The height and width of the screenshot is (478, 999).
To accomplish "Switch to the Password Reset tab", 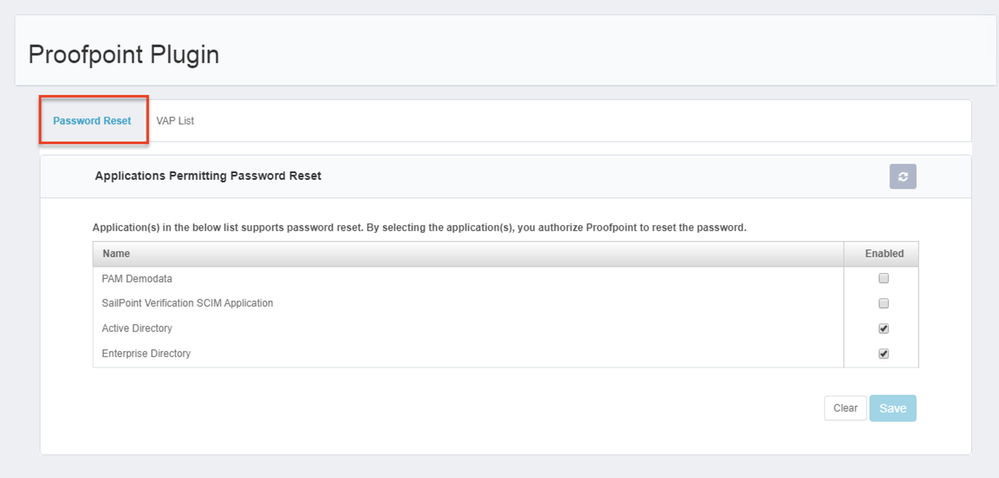I will coord(92,121).
